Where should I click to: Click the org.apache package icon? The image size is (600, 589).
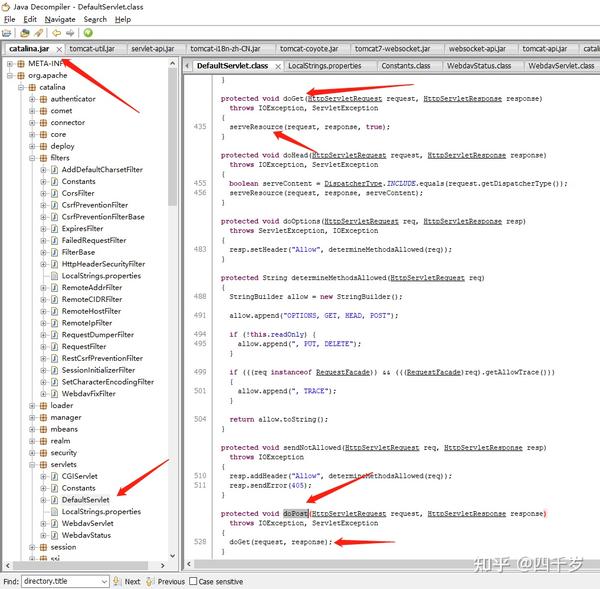21,75
